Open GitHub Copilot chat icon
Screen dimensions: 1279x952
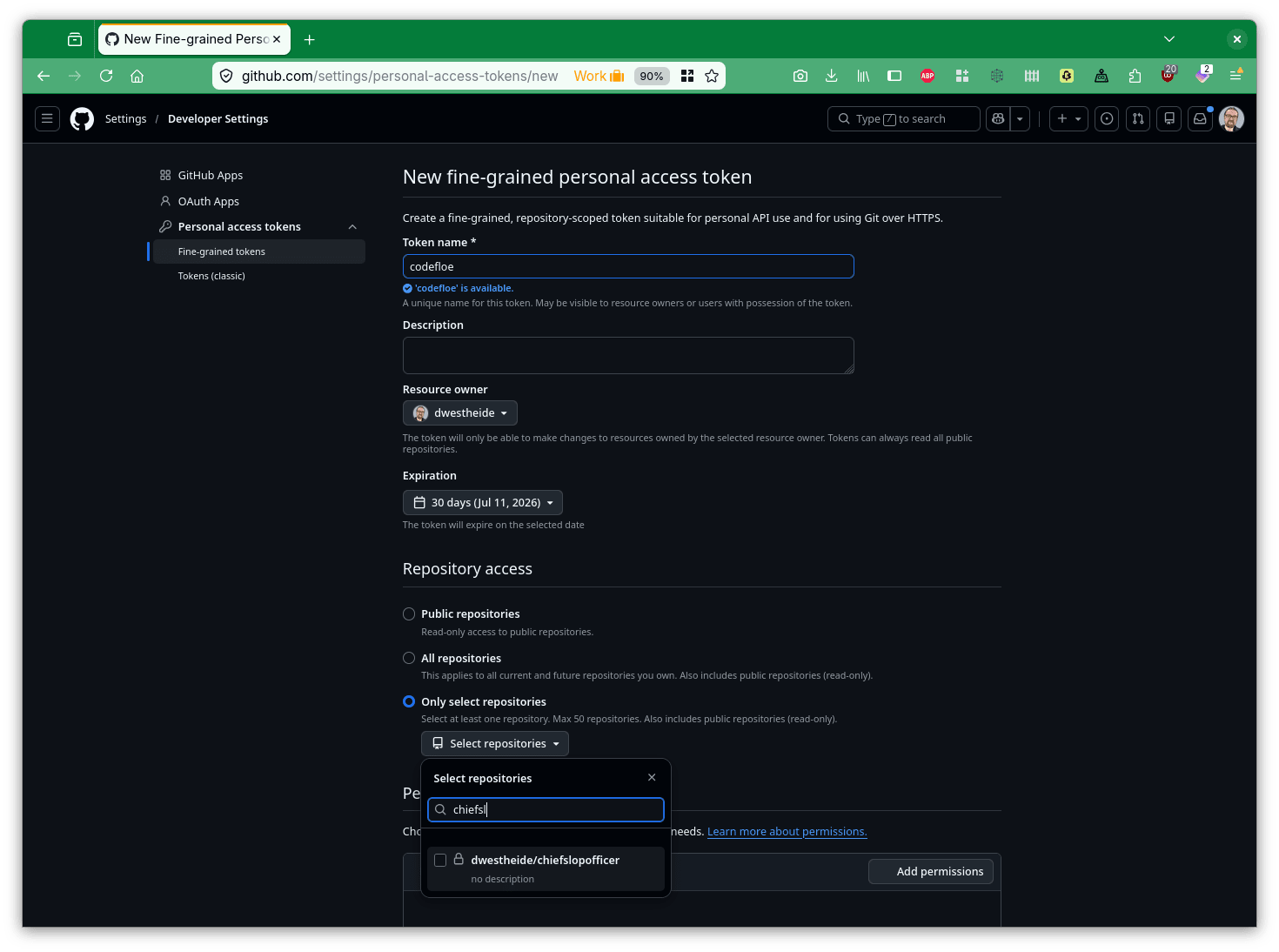click(x=998, y=118)
